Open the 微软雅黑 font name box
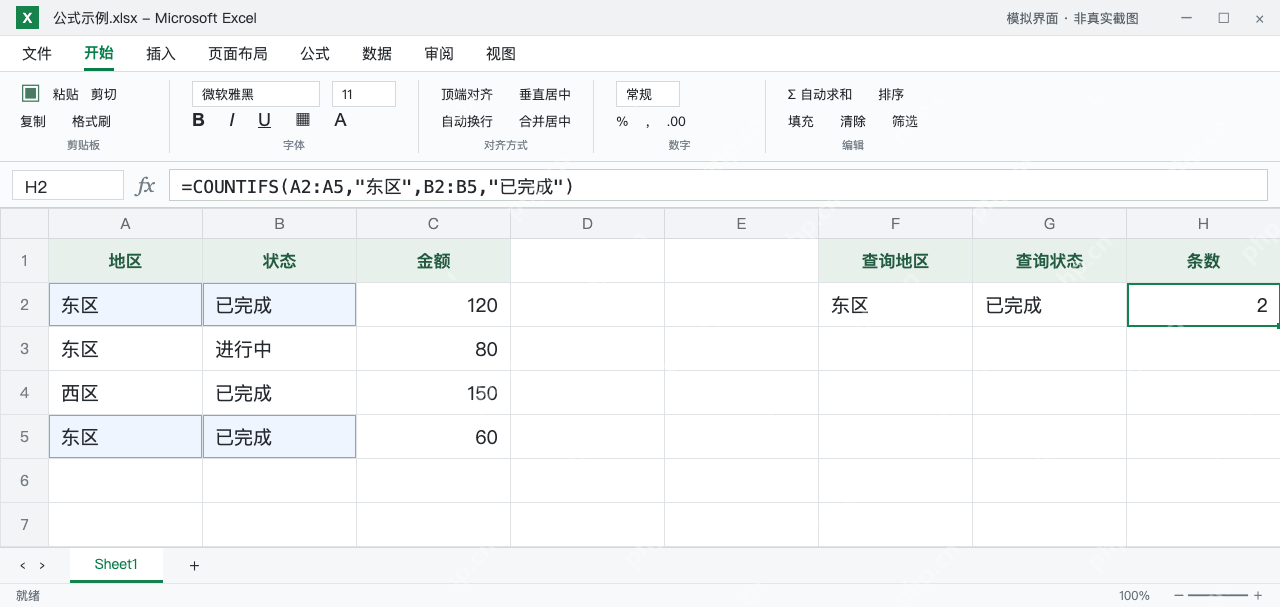Screen dimensions: 1280x608 [x=256, y=94]
